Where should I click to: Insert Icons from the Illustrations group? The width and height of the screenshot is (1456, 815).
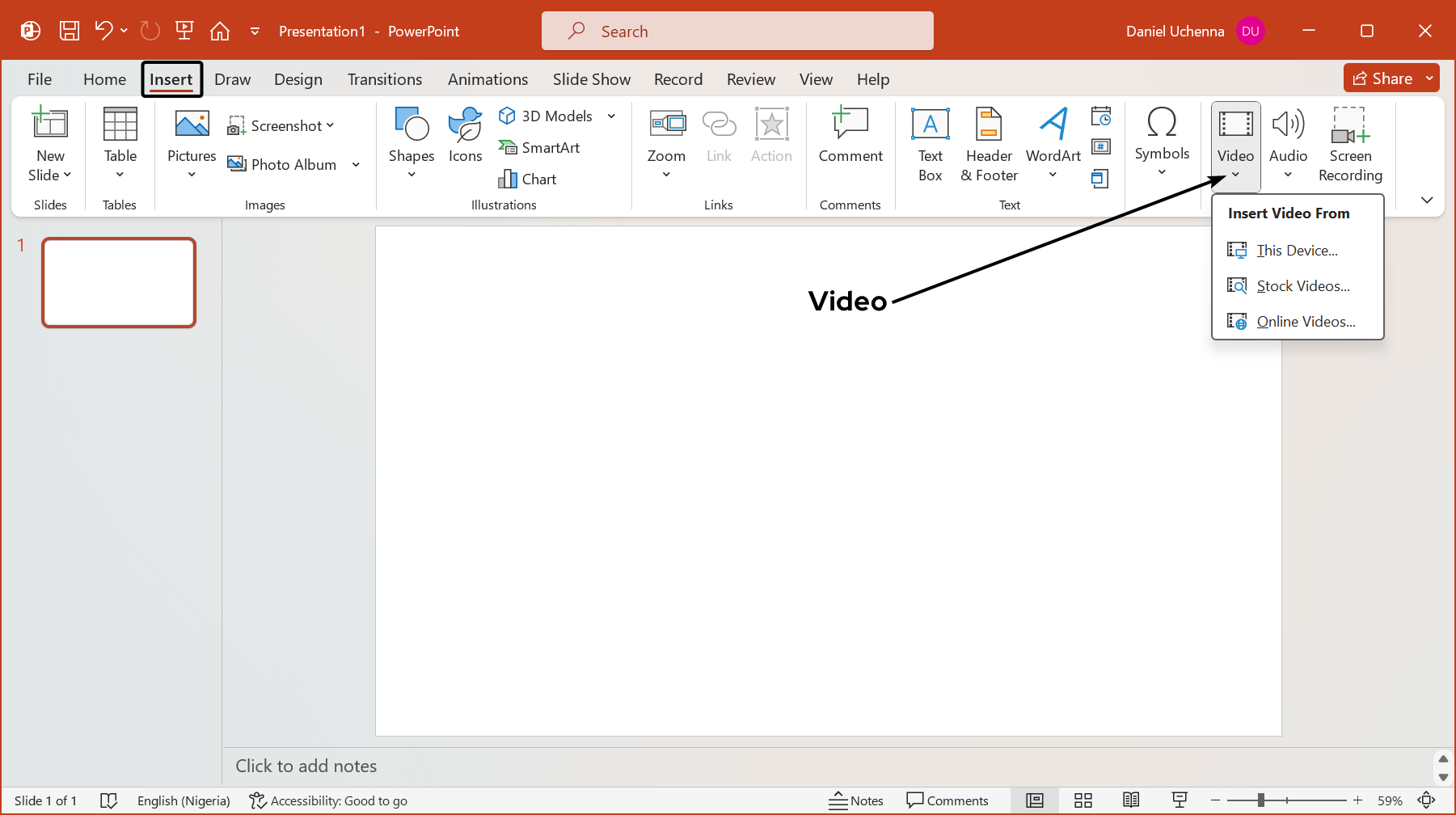pyautogui.click(x=465, y=141)
